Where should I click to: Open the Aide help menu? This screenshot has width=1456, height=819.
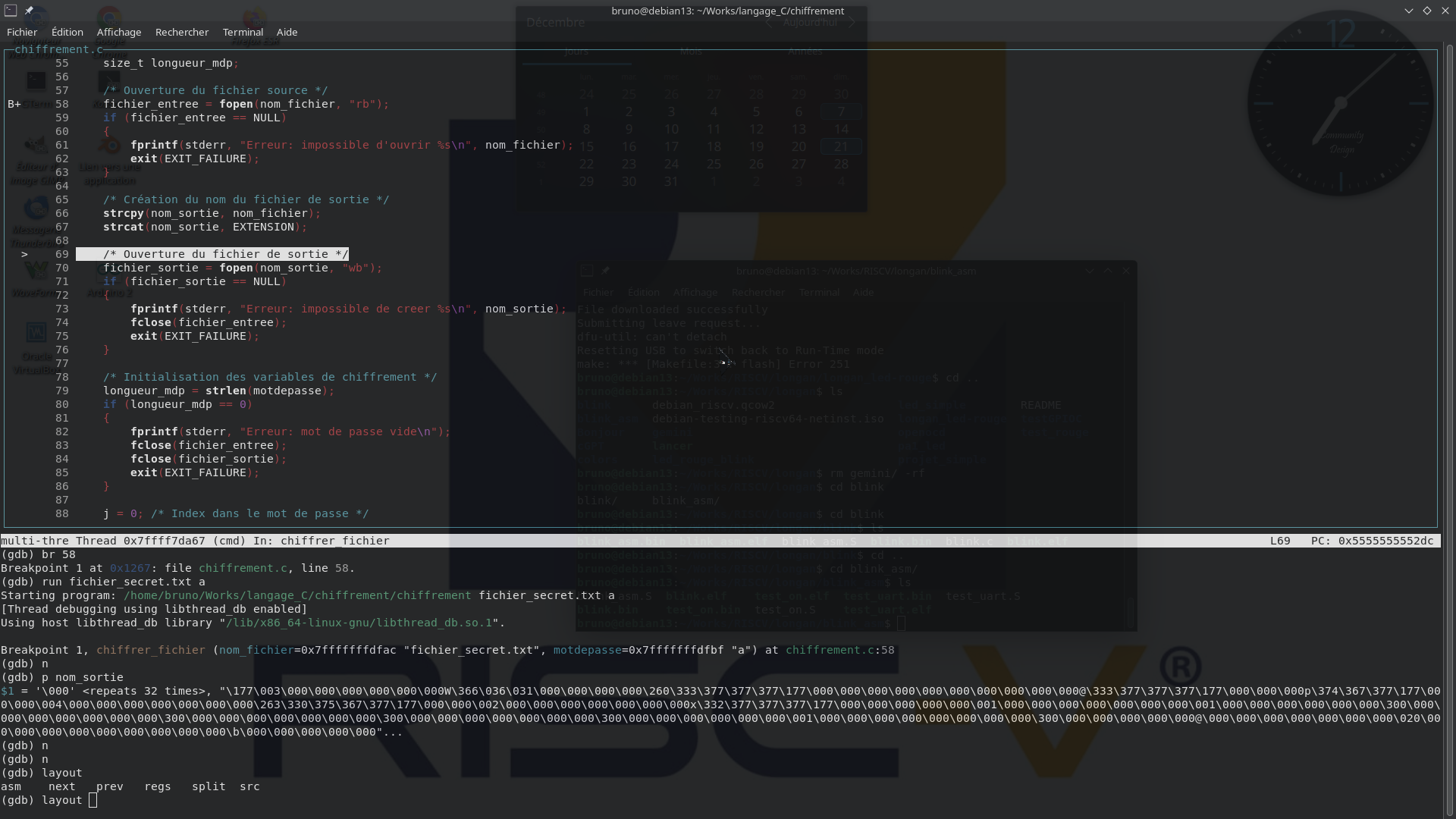pos(287,32)
